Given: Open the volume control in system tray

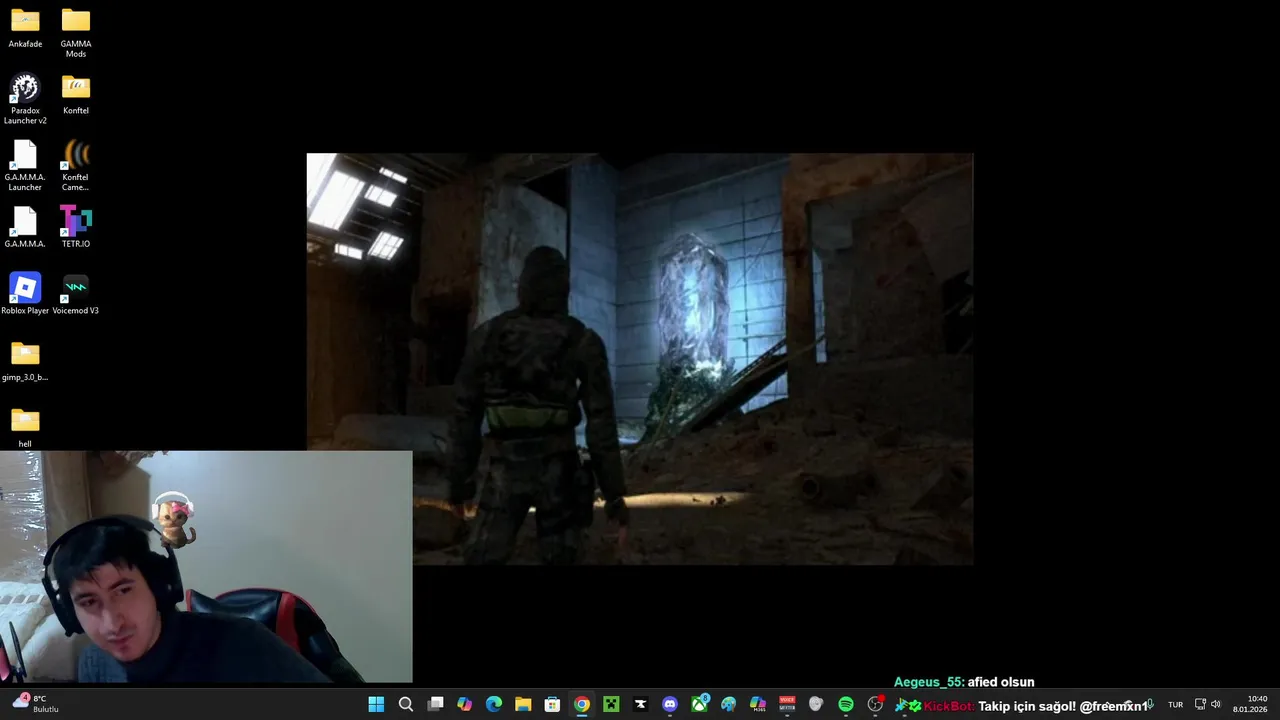Looking at the screenshot, I should pos(1216,705).
